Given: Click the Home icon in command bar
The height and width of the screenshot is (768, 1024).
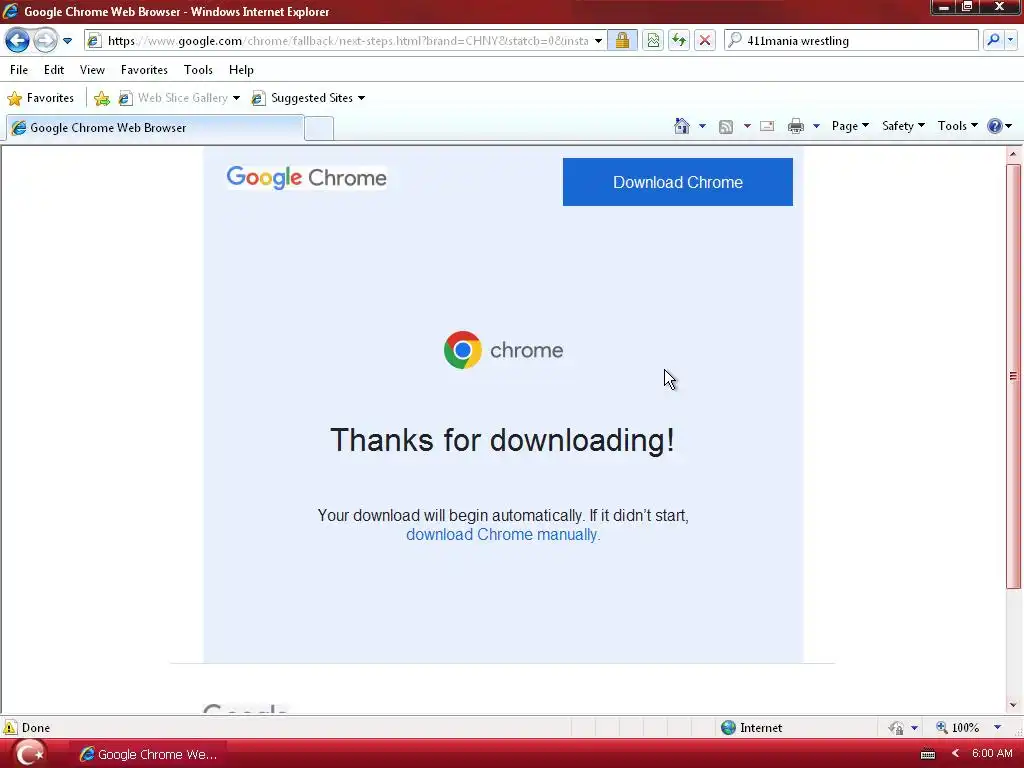Looking at the screenshot, I should [682, 126].
